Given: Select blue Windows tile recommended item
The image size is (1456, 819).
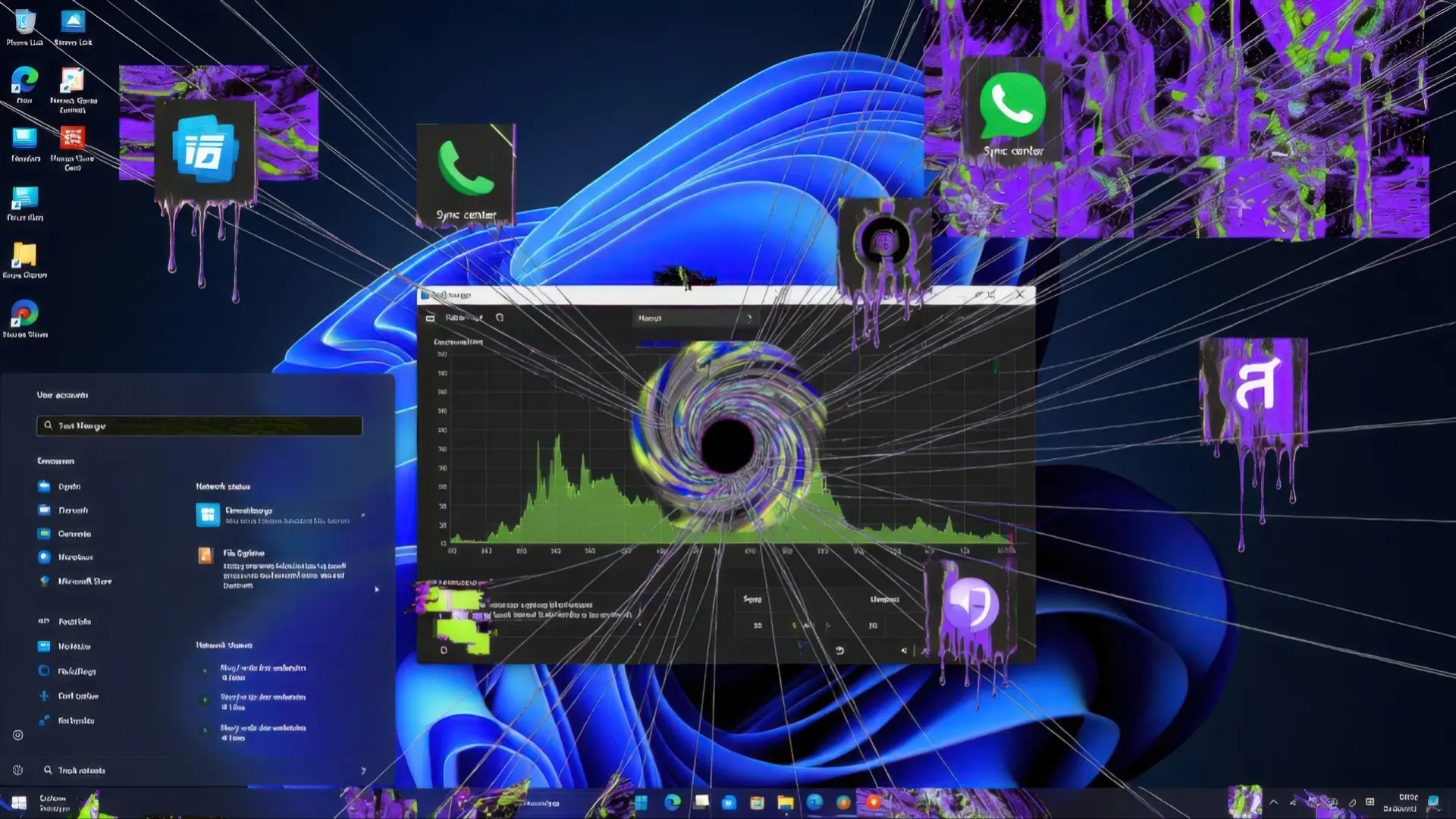Looking at the screenshot, I should pos(207,515).
